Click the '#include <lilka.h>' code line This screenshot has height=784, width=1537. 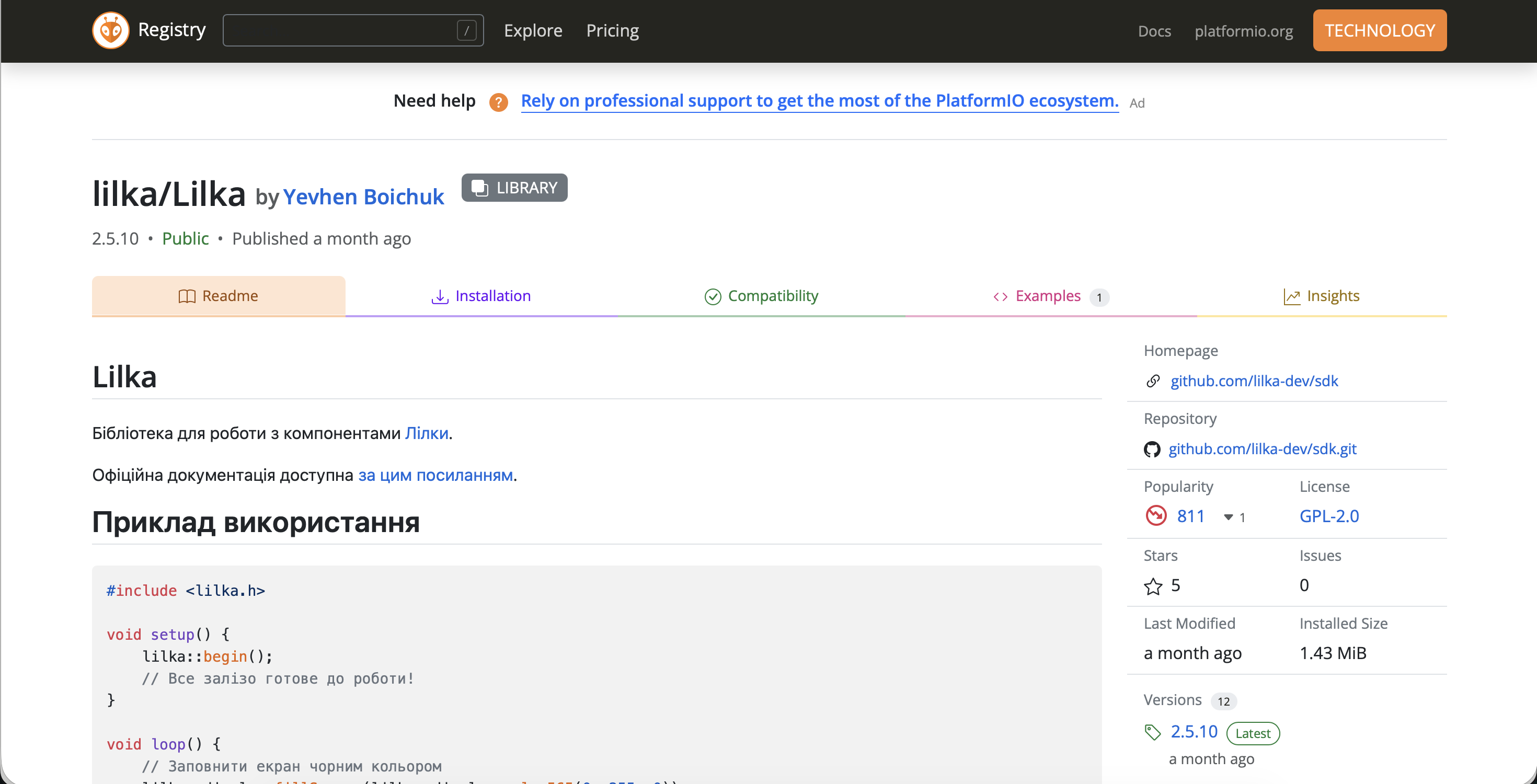click(x=186, y=591)
